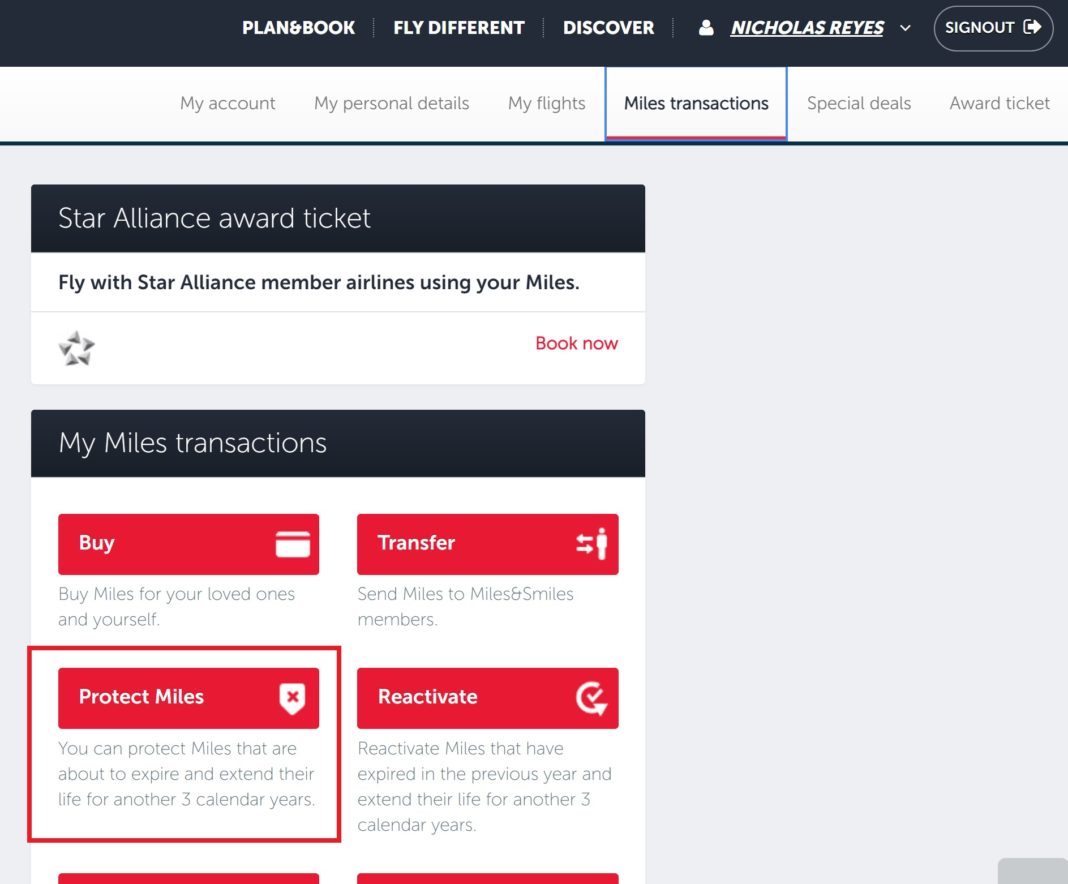
Task: Click the user profile silhouette icon
Action: 706,28
